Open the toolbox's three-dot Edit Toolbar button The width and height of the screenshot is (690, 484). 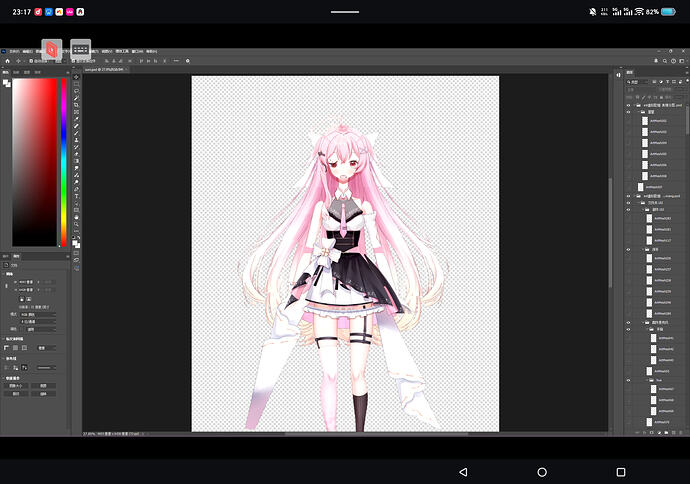click(x=77, y=231)
